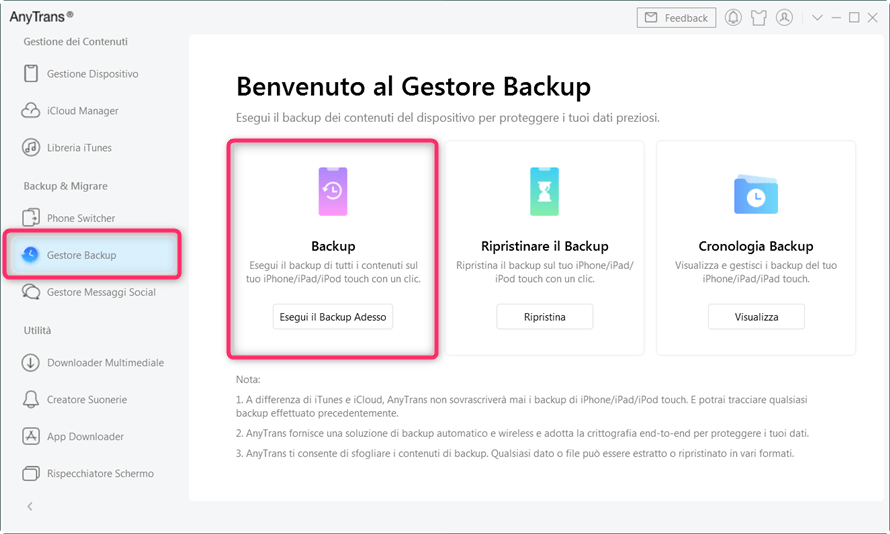Click the Gestore Messaggi Social chat icon
Viewport: 890px width, 534px height.
coord(31,292)
